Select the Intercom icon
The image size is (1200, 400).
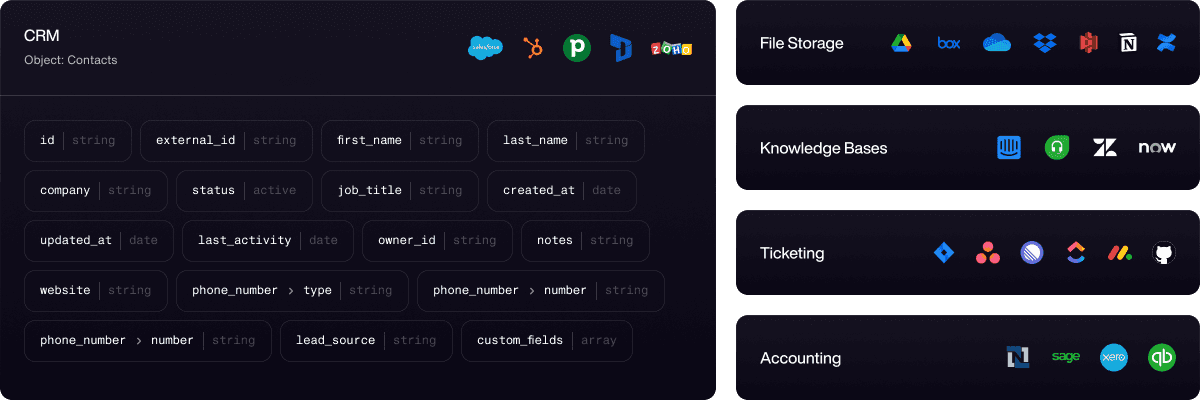1009,148
